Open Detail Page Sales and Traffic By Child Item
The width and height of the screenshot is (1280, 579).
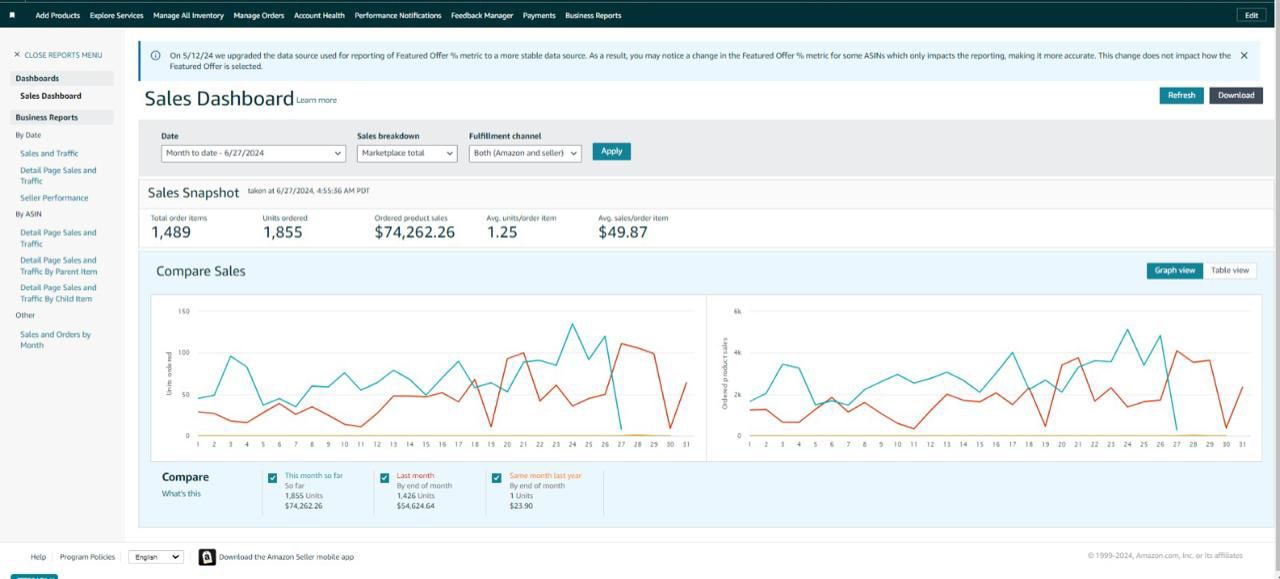click(56, 293)
